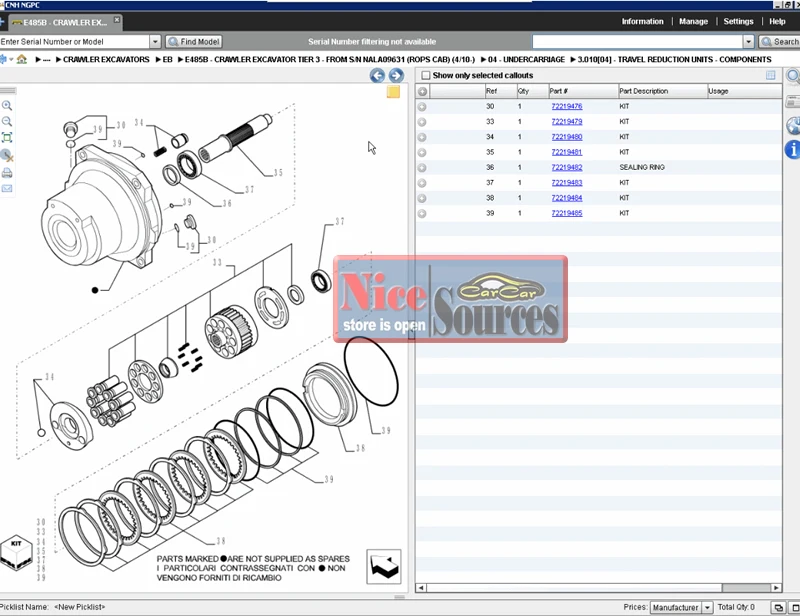Enable Show only selected callouts checkbox
Viewport: 800px width, 616px height.
tap(426, 76)
